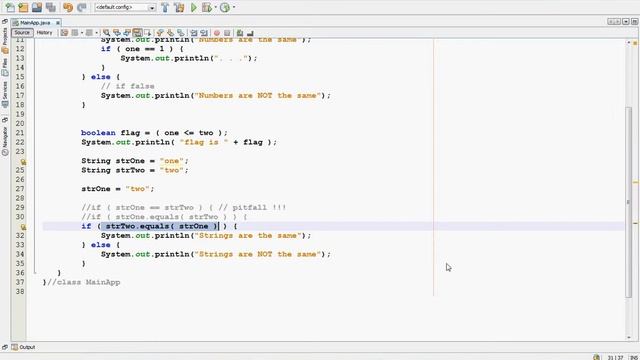Click Find Previous Occurrence icon
The height and width of the screenshot is (360, 640).
tap(117, 33)
